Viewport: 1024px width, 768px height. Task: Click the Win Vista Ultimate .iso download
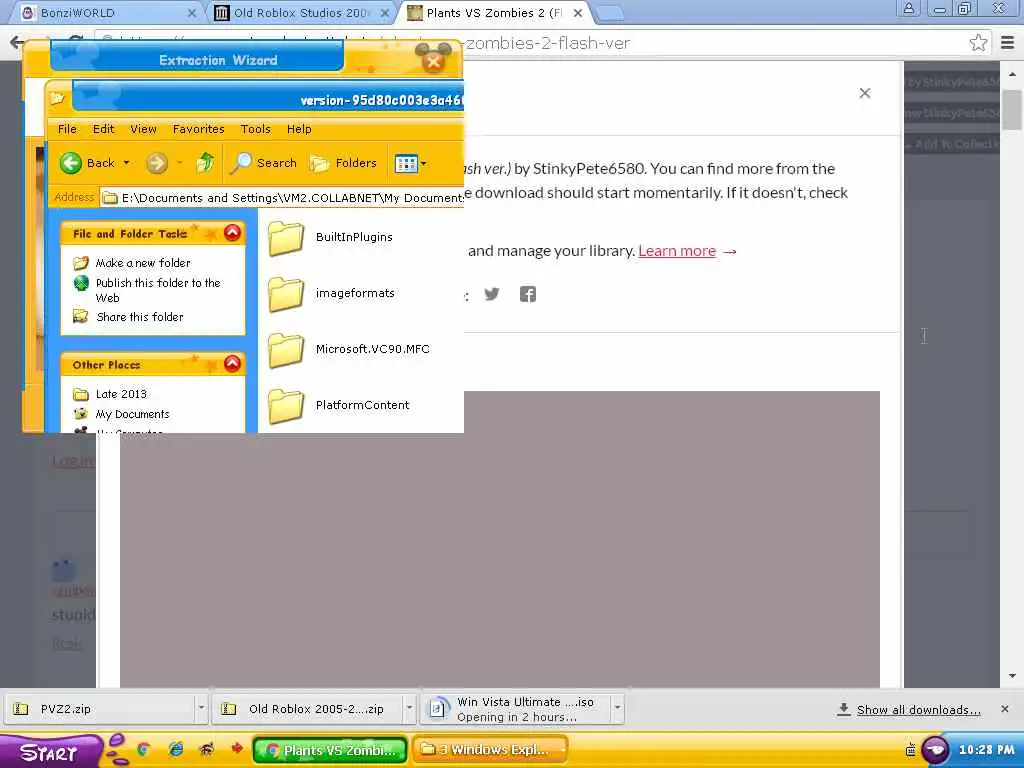[515, 709]
